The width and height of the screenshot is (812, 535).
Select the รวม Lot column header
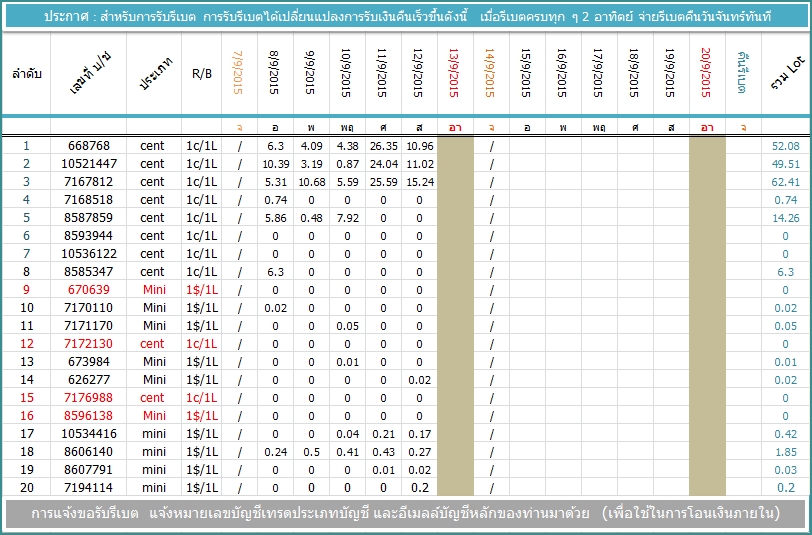tap(787, 71)
